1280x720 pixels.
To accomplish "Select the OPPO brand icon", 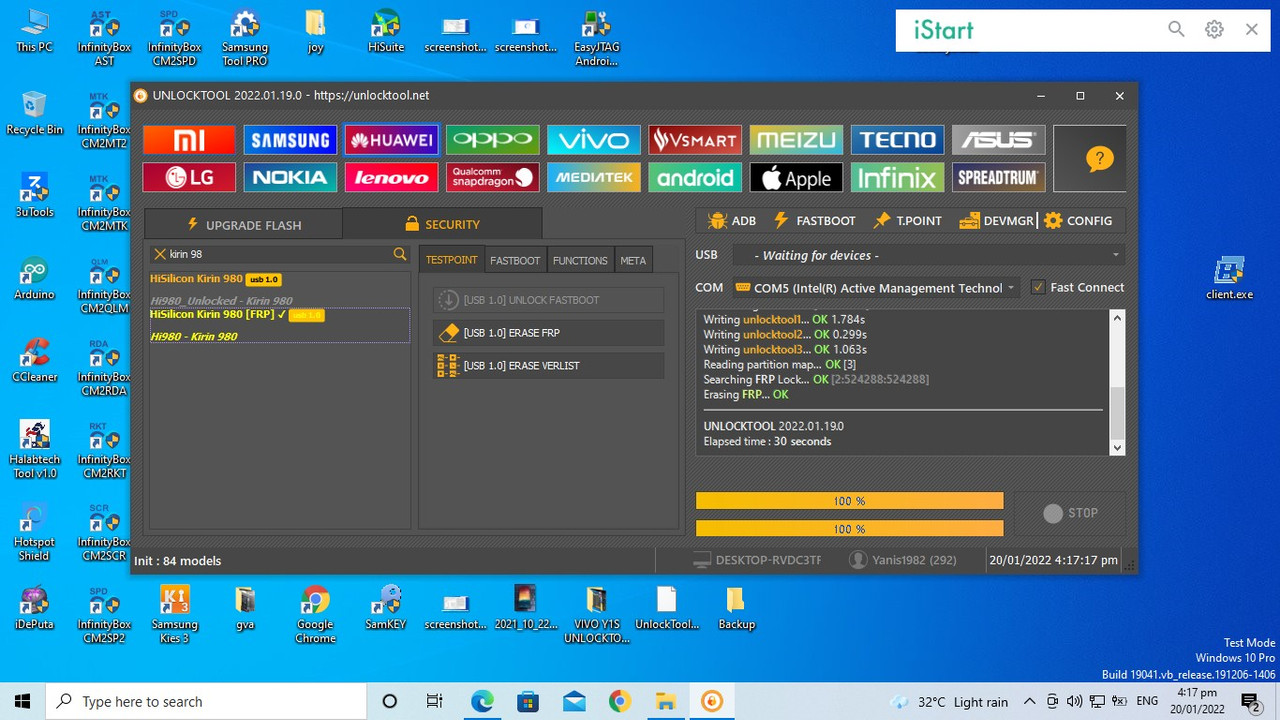I will (x=492, y=140).
